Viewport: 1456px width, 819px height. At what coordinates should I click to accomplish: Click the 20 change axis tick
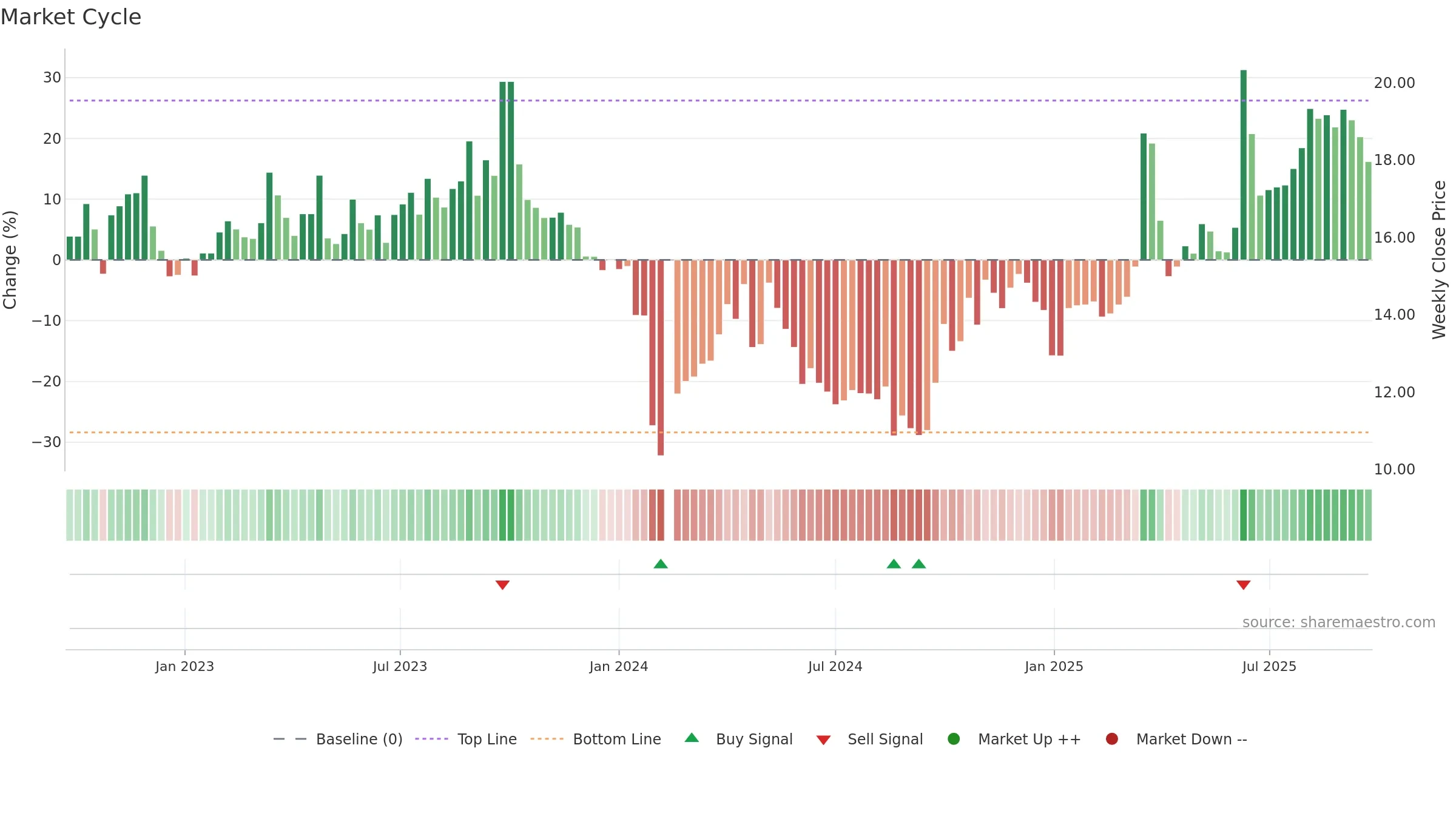click(52, 138)
